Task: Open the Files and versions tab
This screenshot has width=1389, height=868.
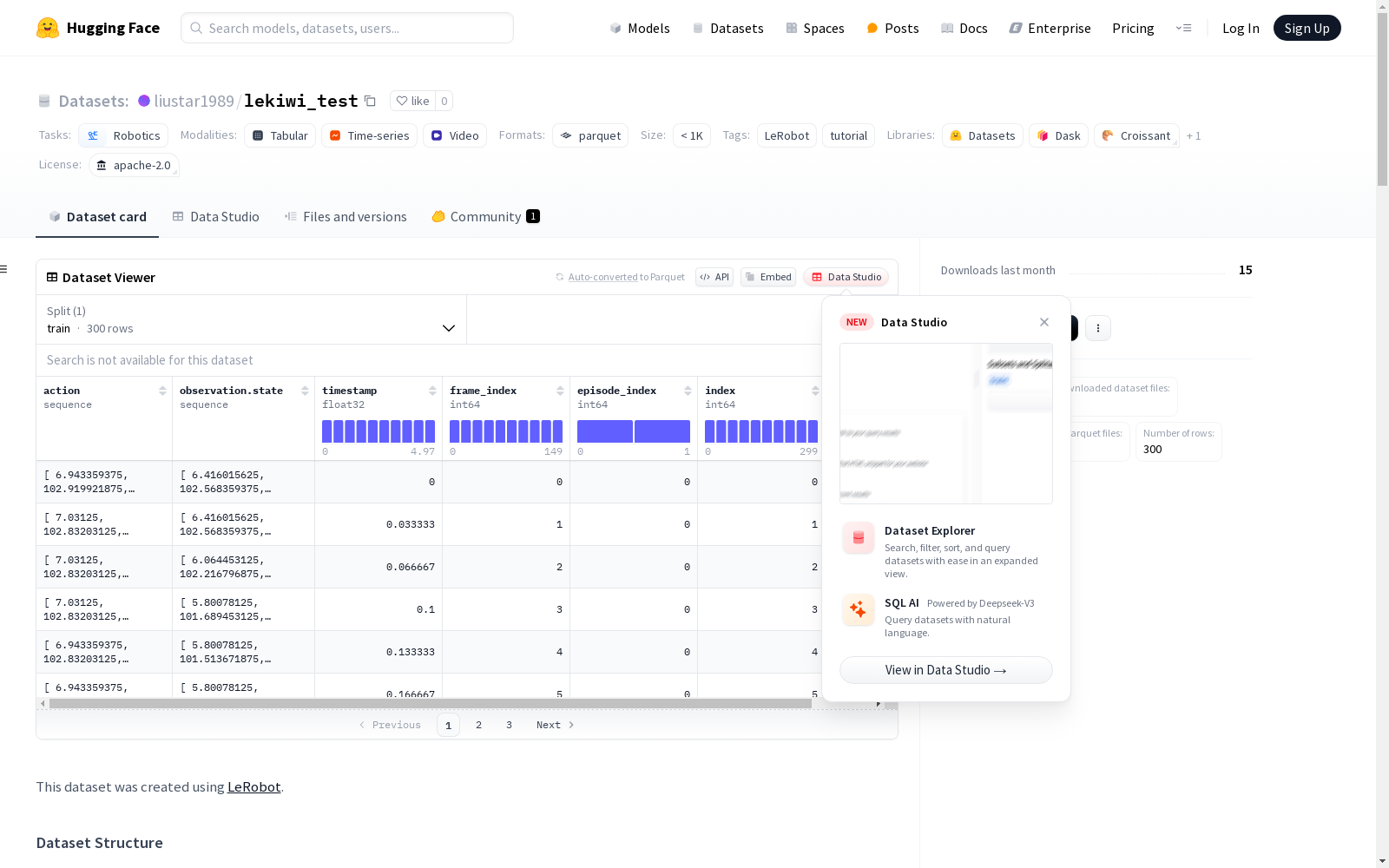Action: (x=346, y=217)
